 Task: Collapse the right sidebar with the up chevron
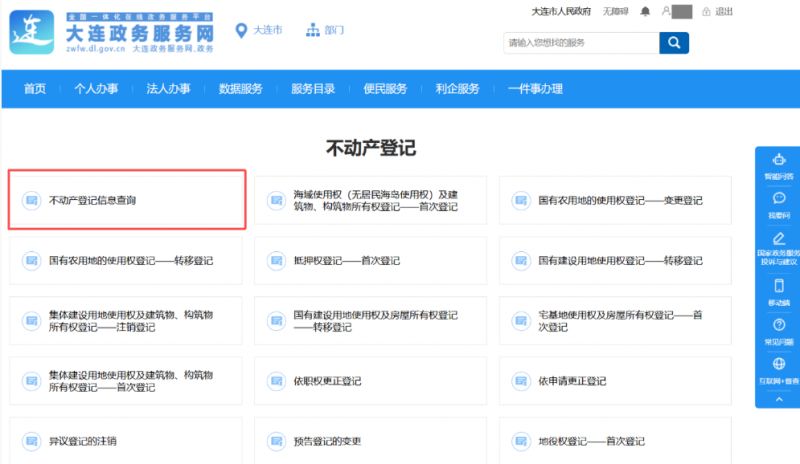pyautogui.click(x=779, y=399)
